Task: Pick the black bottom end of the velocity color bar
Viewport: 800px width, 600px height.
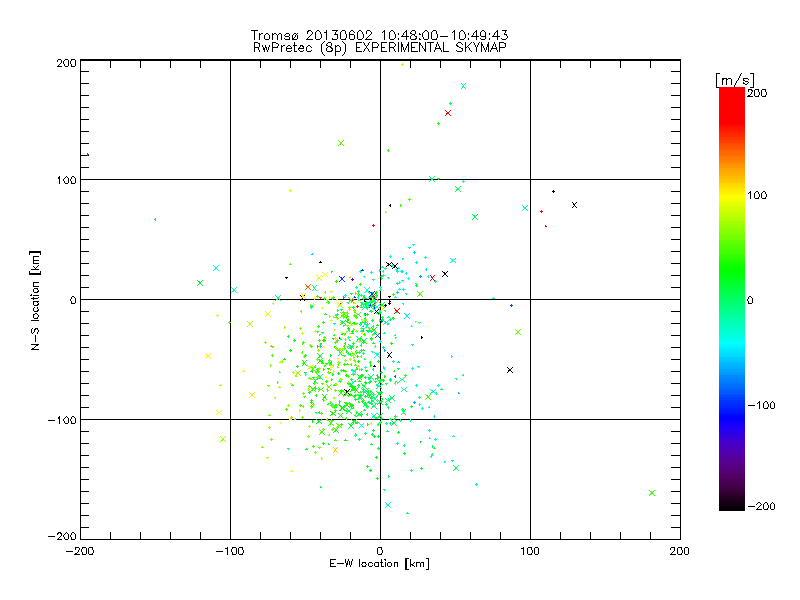Action: click(x=732, y=506)
